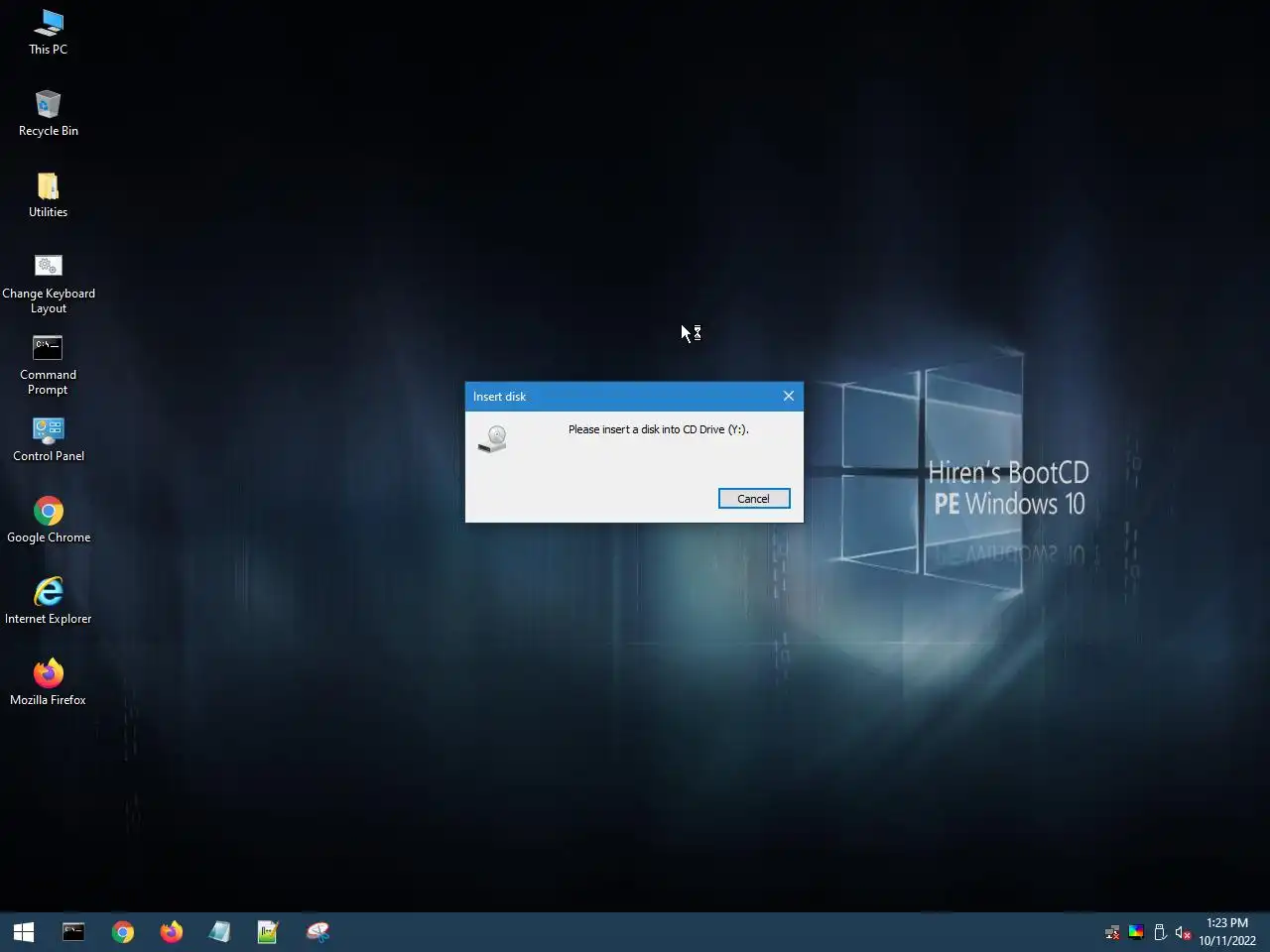Viewport: 1270px width, 952px height.
Task: Open Command Prompt desktop shortcut
Action: (x=48, y=365)
